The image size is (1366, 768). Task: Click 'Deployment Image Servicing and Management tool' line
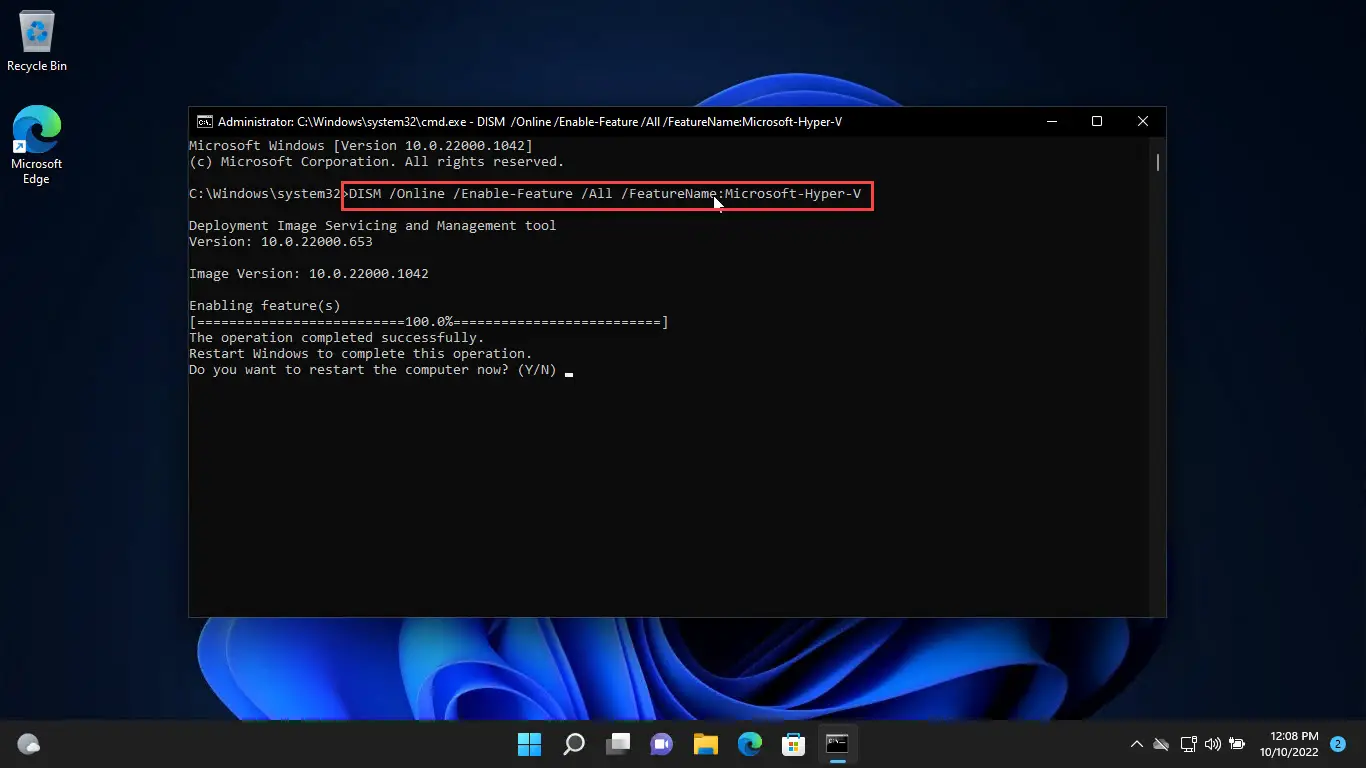pyautogui.click(x=372, y=226)
